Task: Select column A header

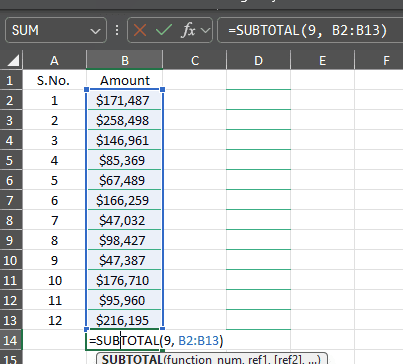Action: pos(54,61)
